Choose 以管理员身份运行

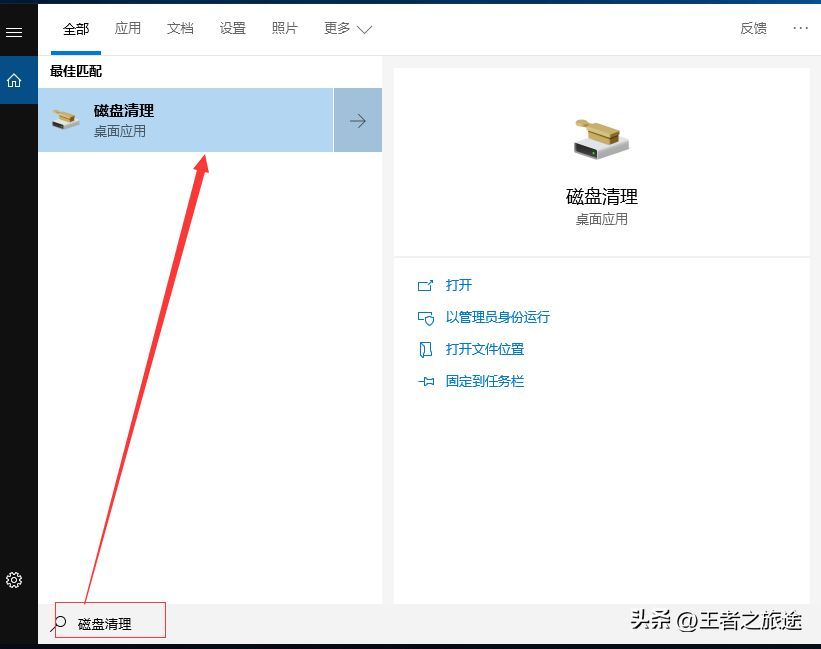(x=497, y=317)
